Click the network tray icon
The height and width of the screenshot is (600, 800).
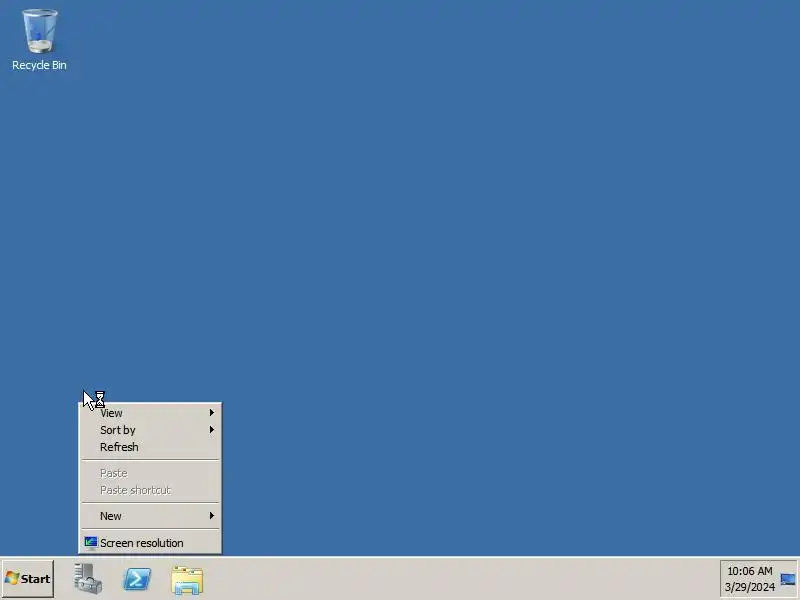pos(787,579)
